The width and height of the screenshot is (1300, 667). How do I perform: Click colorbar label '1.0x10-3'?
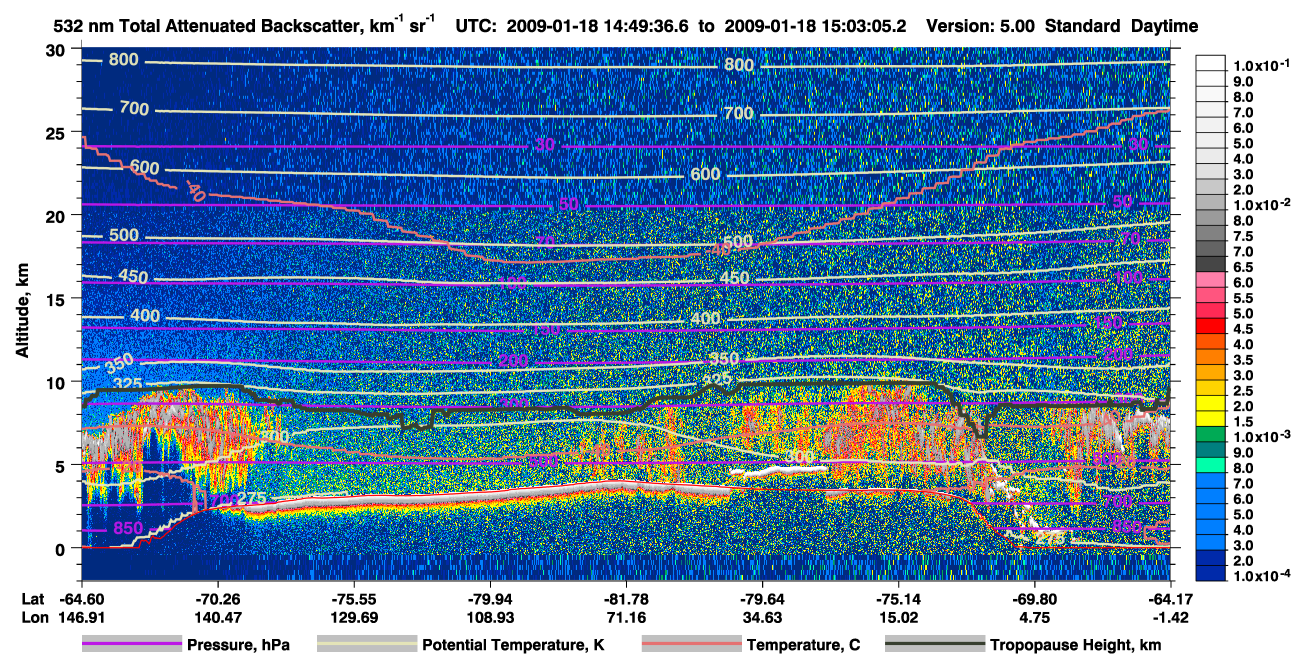click(x=1260, y=437)
